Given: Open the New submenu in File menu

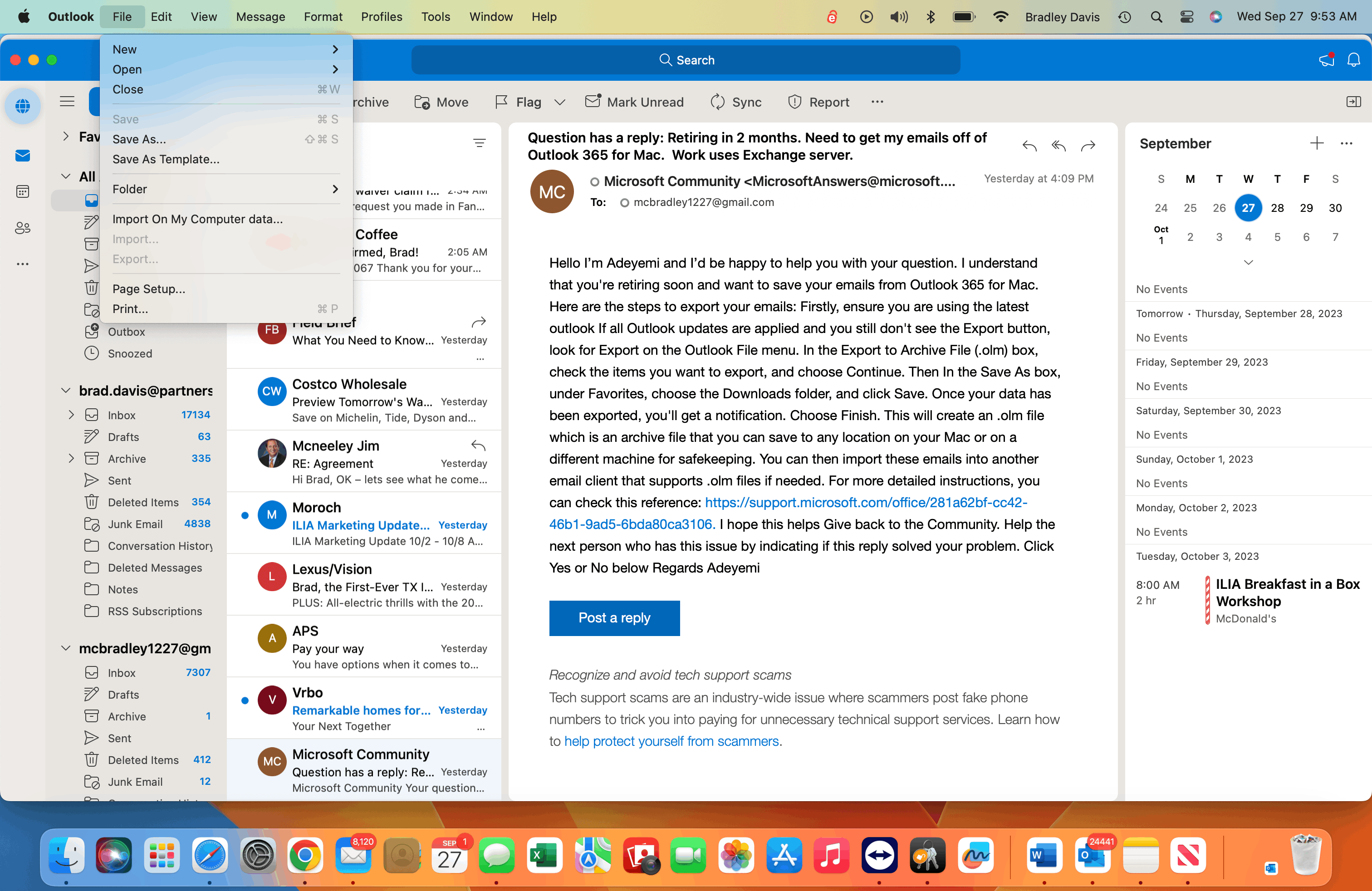Looking at the screenshot, I should click(226, 49).
